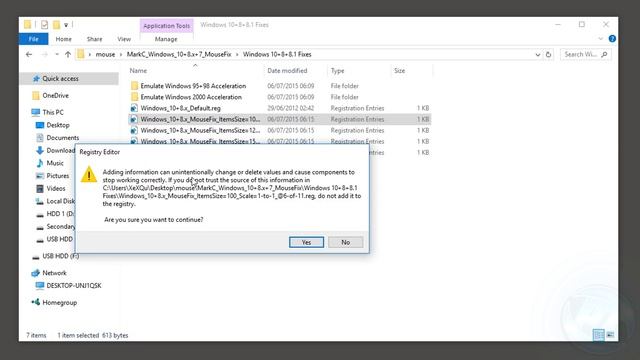This screenshot has height=360, width=640.
Task: Confirm the registry import with Yes
Action: tap(306, 242)
